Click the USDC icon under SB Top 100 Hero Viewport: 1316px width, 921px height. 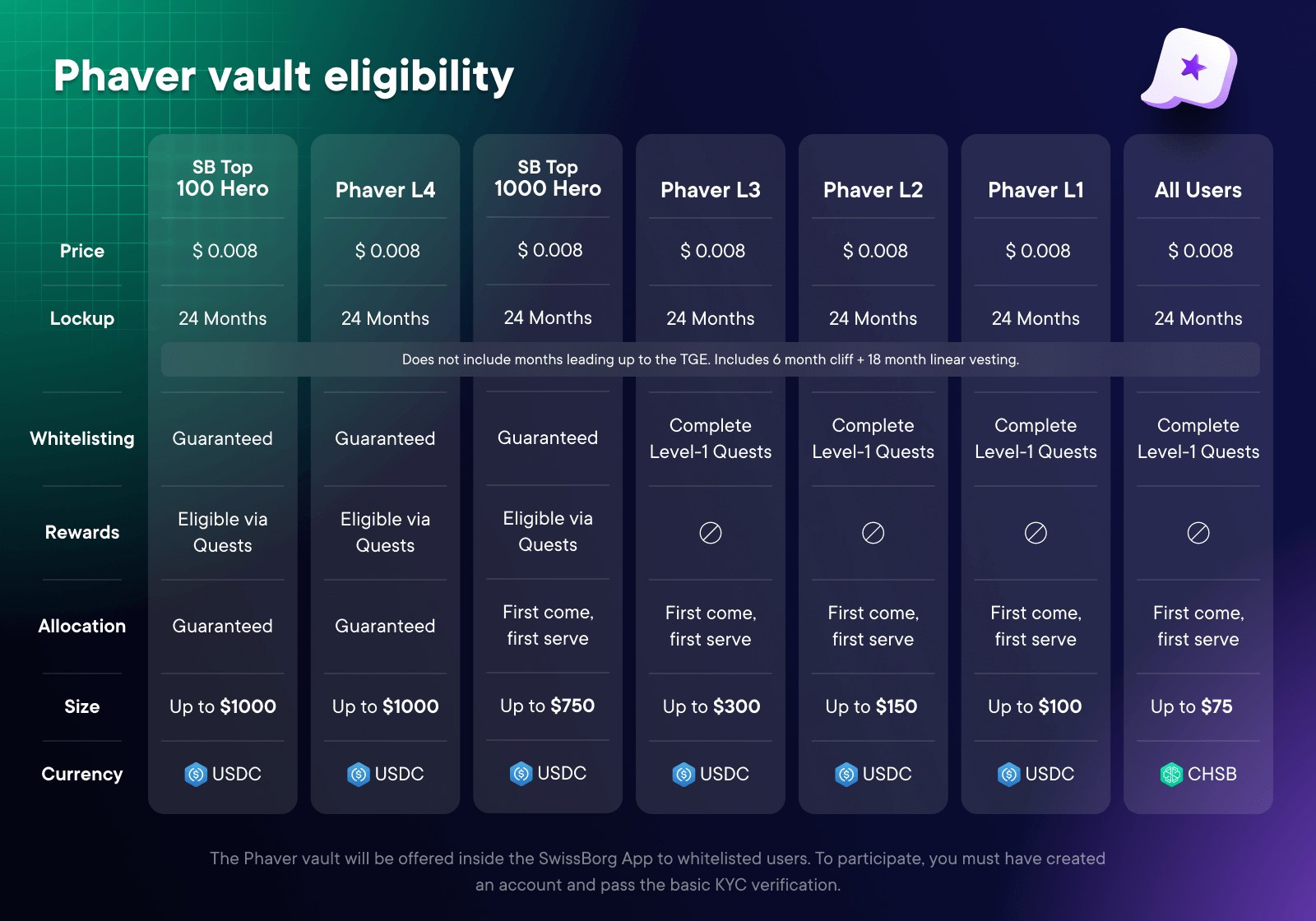pos(196,775)
